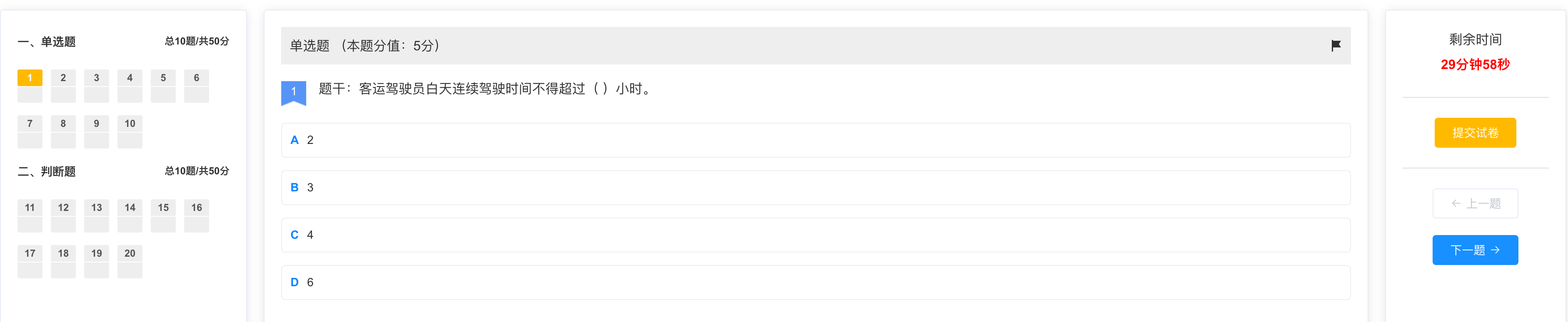
Task: Submit the exam with 提交试卷 button
Action: [x=1475, y=132]
